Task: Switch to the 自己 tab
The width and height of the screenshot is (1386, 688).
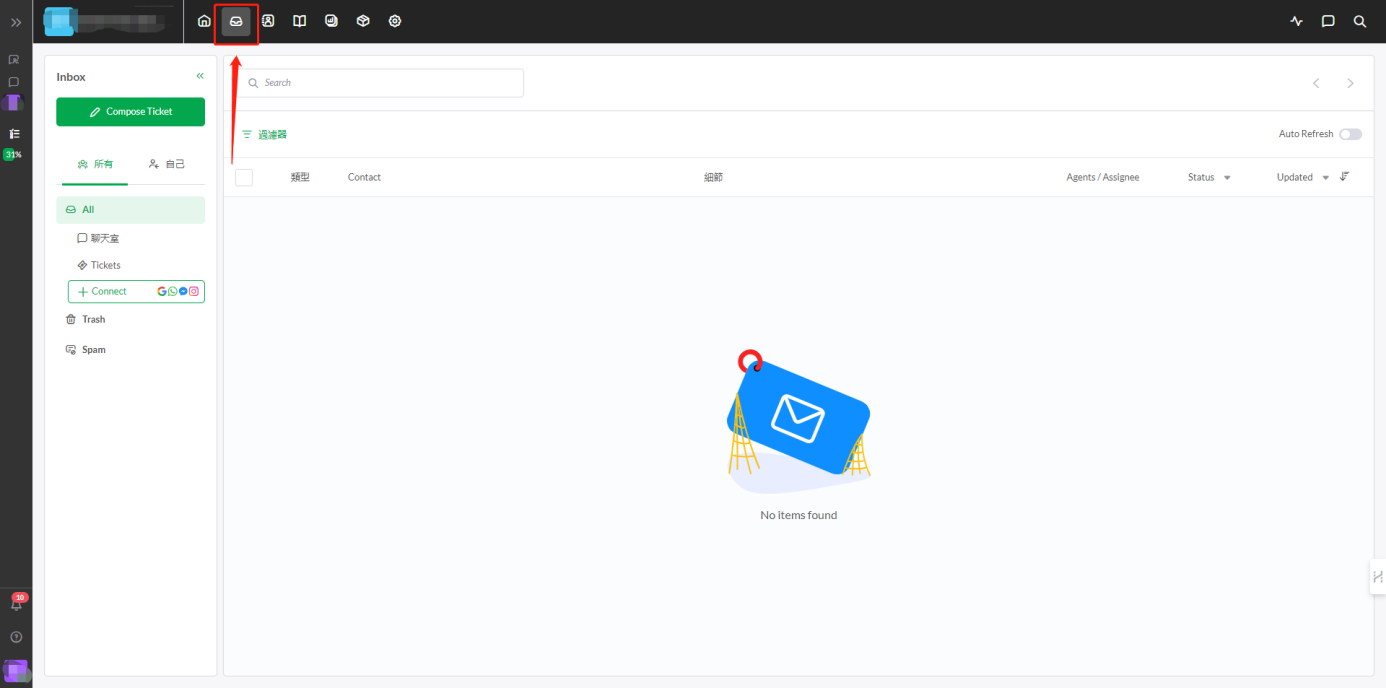Action: tap(166, 164)
